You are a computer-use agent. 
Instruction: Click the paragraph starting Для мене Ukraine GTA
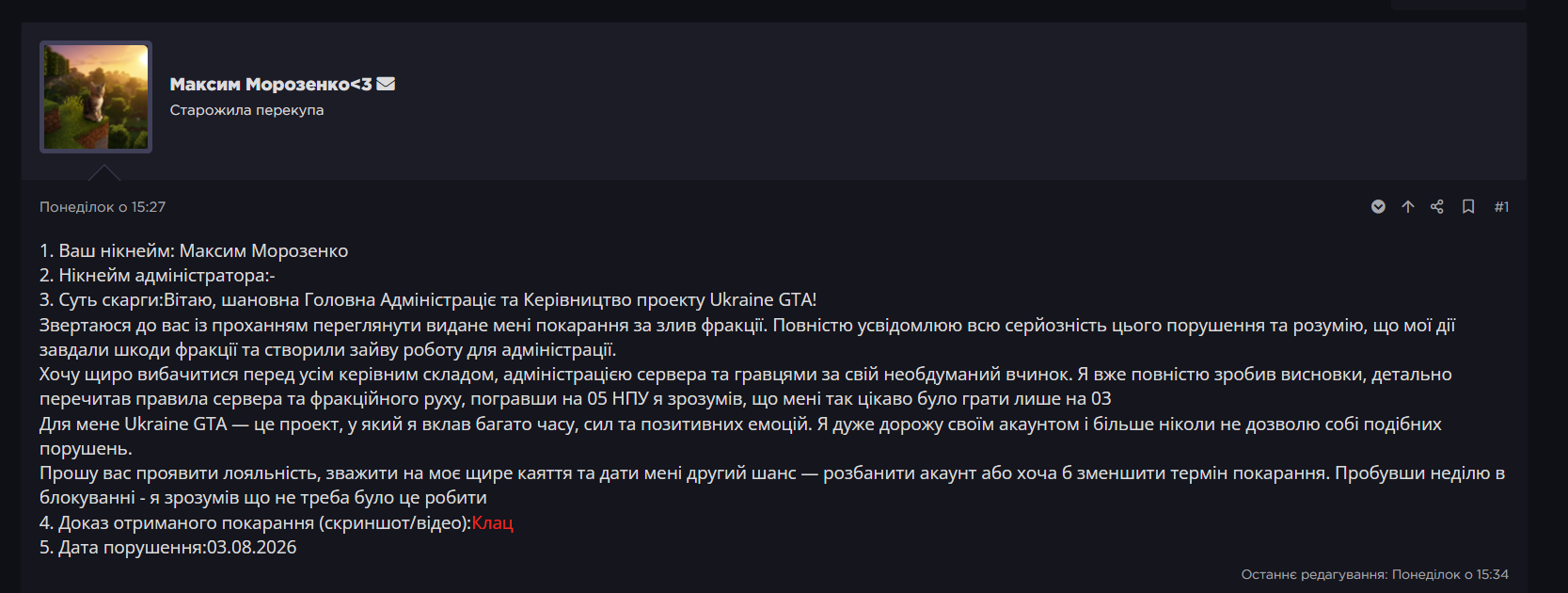740,436
